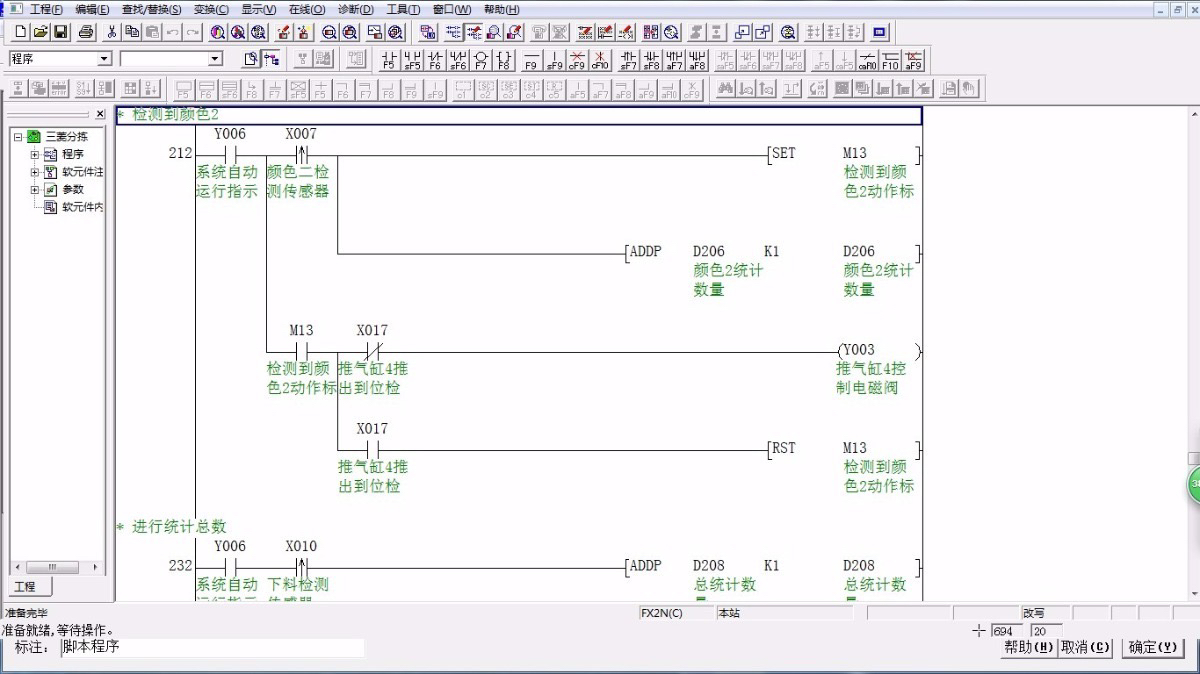This screenshot has width=1200, height=674.
Task: Save project with floppy disk icon
Action: (x=61, y=31)
